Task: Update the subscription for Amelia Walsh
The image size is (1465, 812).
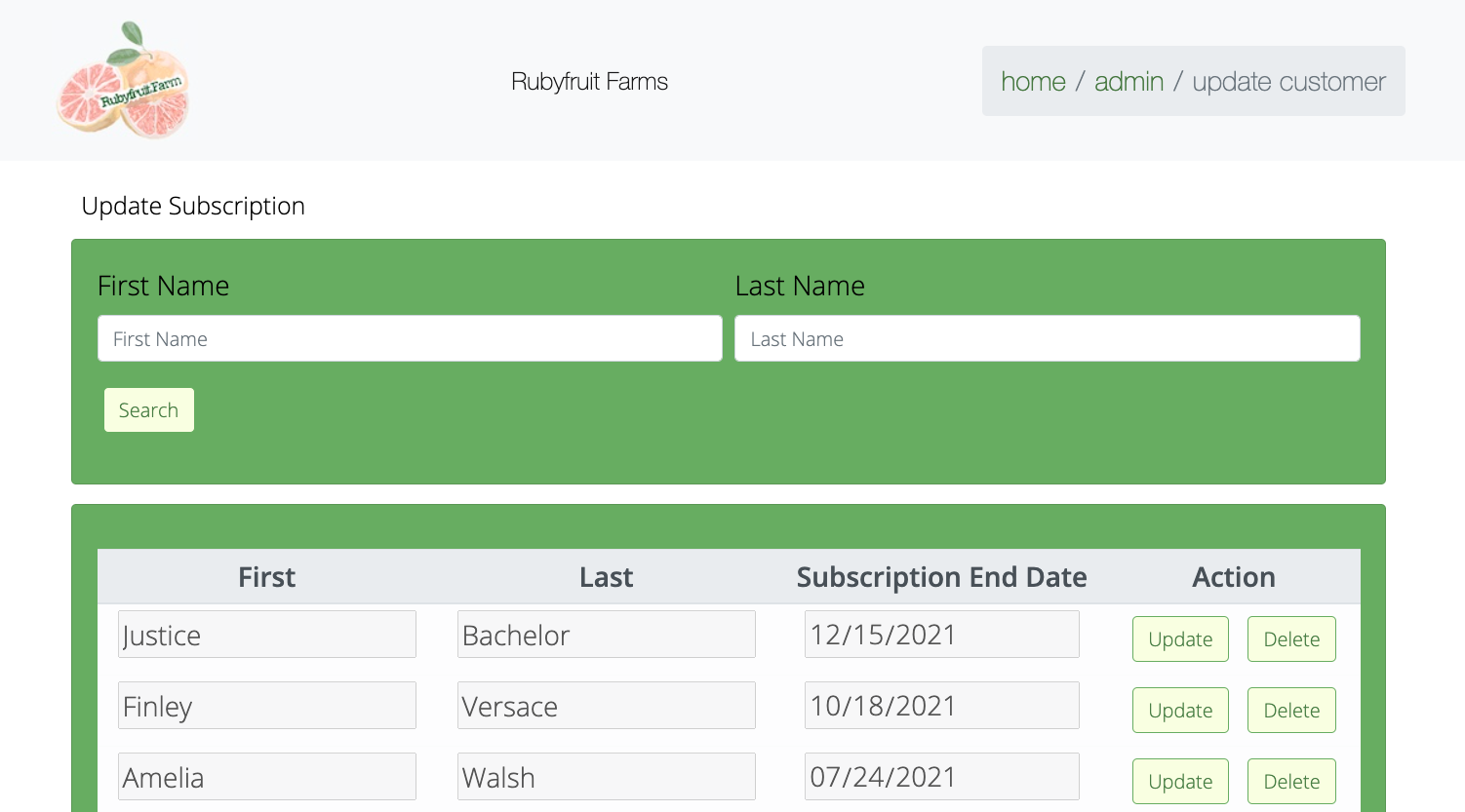Action: point(1180,781)
